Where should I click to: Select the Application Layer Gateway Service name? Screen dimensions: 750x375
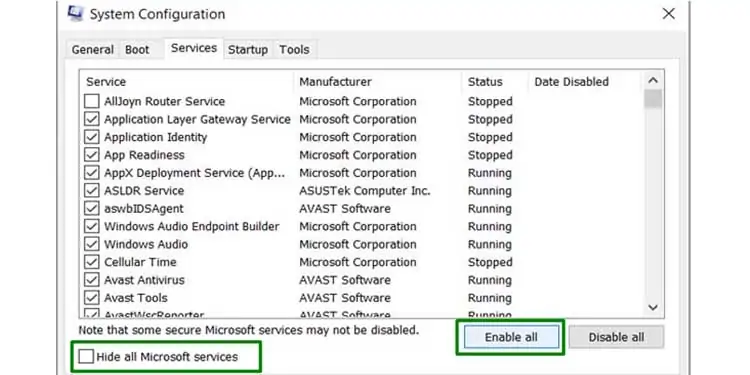coord(198,119)
